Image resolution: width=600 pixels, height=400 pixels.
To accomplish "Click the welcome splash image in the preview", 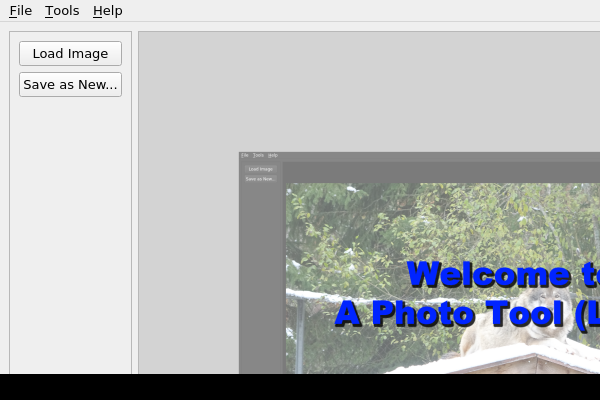I will [x=419, y=263].
